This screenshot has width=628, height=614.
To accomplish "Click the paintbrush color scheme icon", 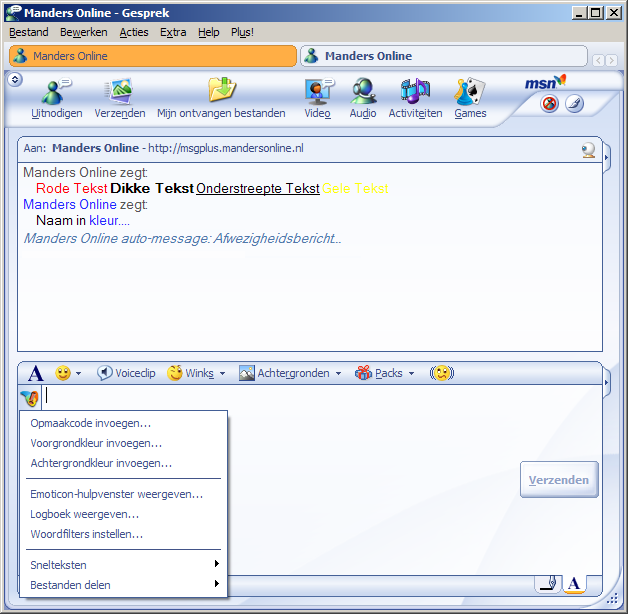I will coord(574,104).
